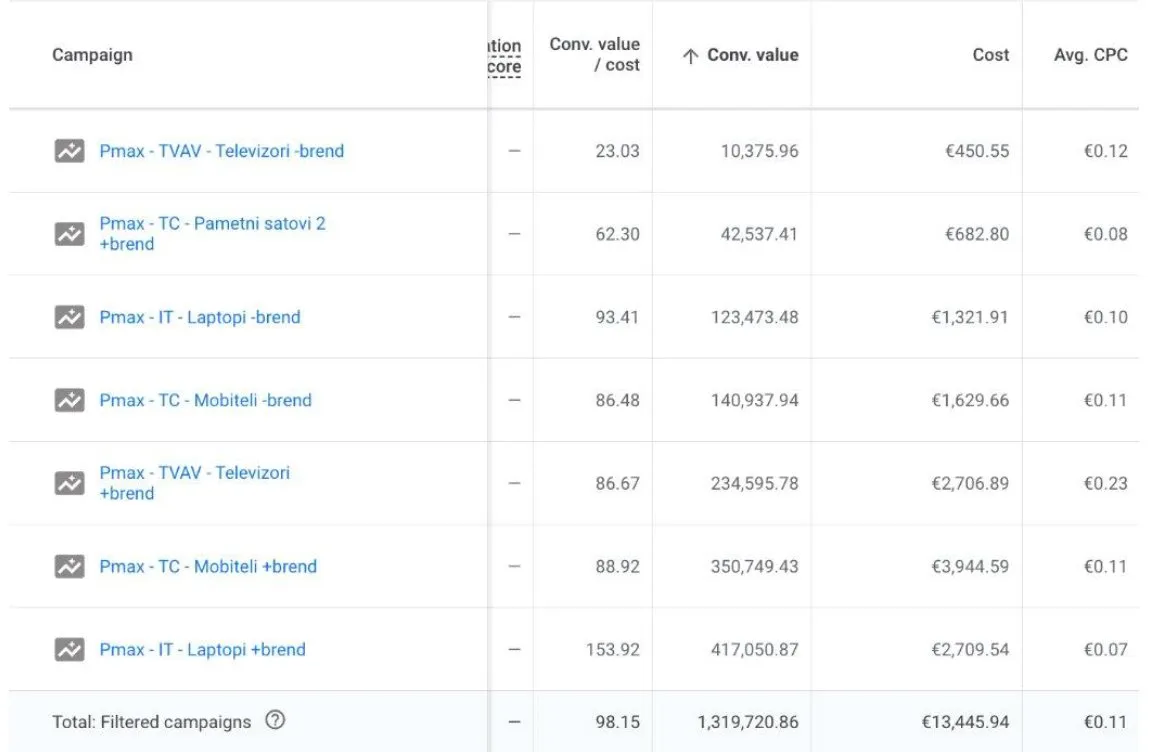Select conv. value 123,473.48 cell
Viewport: 1152px width, 752px height.
(755, 317)
